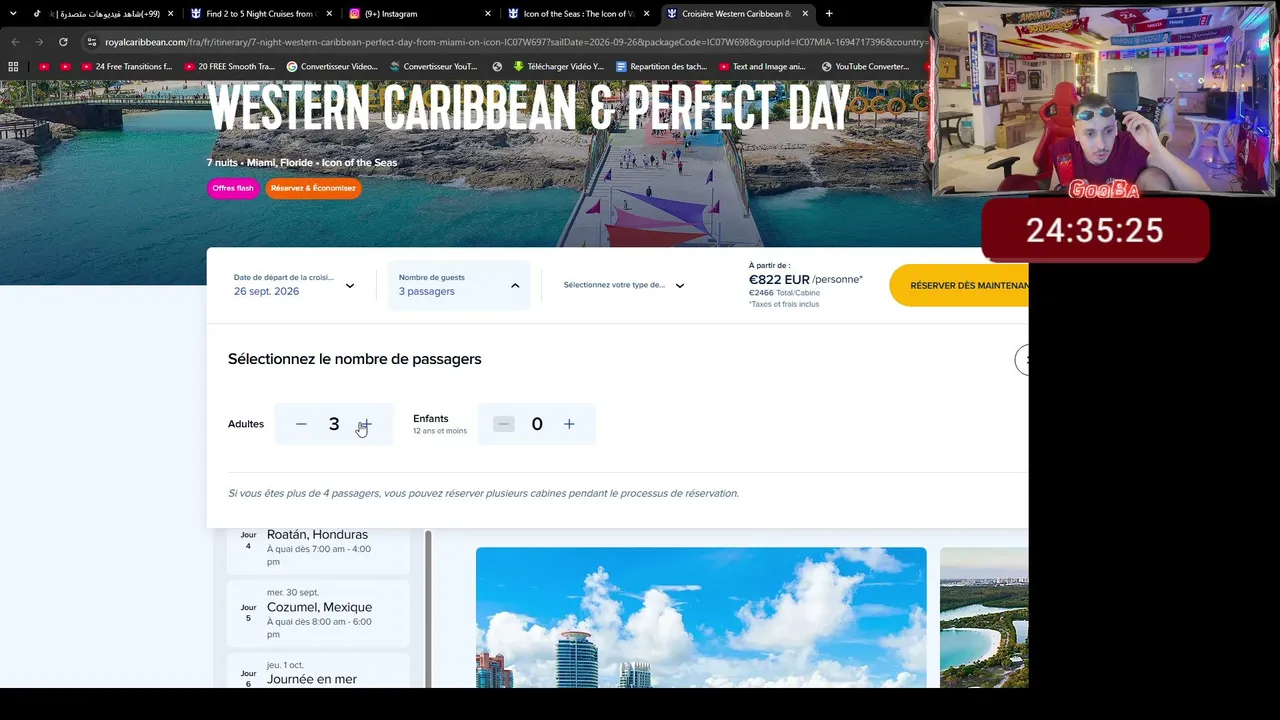Open the YouTube Converter bookmark
Image resolution: width=1280 pixels, height=720 pixels.
(x=865, y=67)
